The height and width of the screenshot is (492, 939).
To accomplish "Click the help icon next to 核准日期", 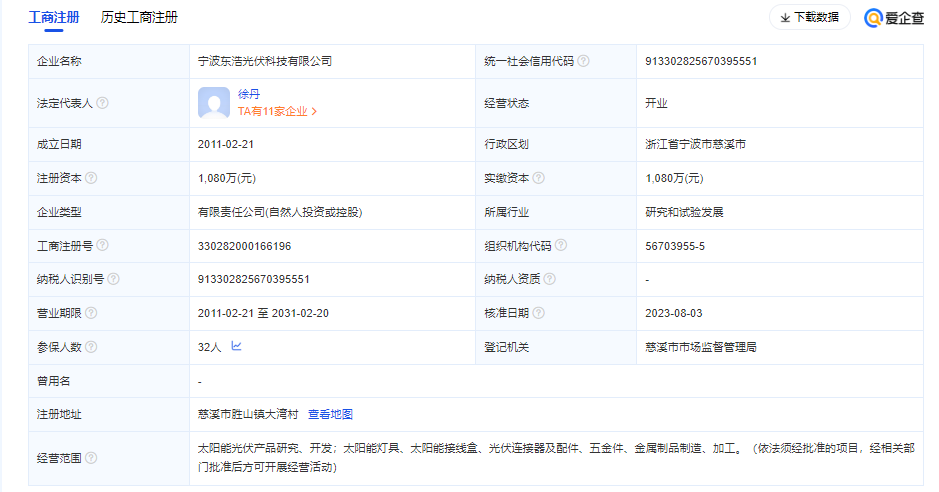I will point(538,313).
